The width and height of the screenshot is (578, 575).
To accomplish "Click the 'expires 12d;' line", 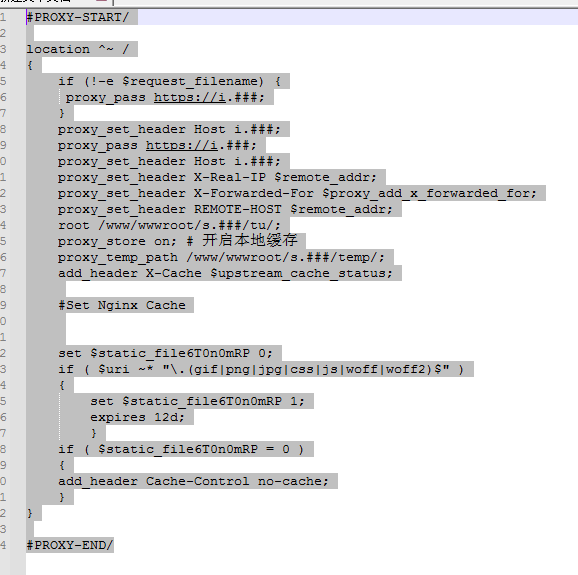I will coord(137,417).
